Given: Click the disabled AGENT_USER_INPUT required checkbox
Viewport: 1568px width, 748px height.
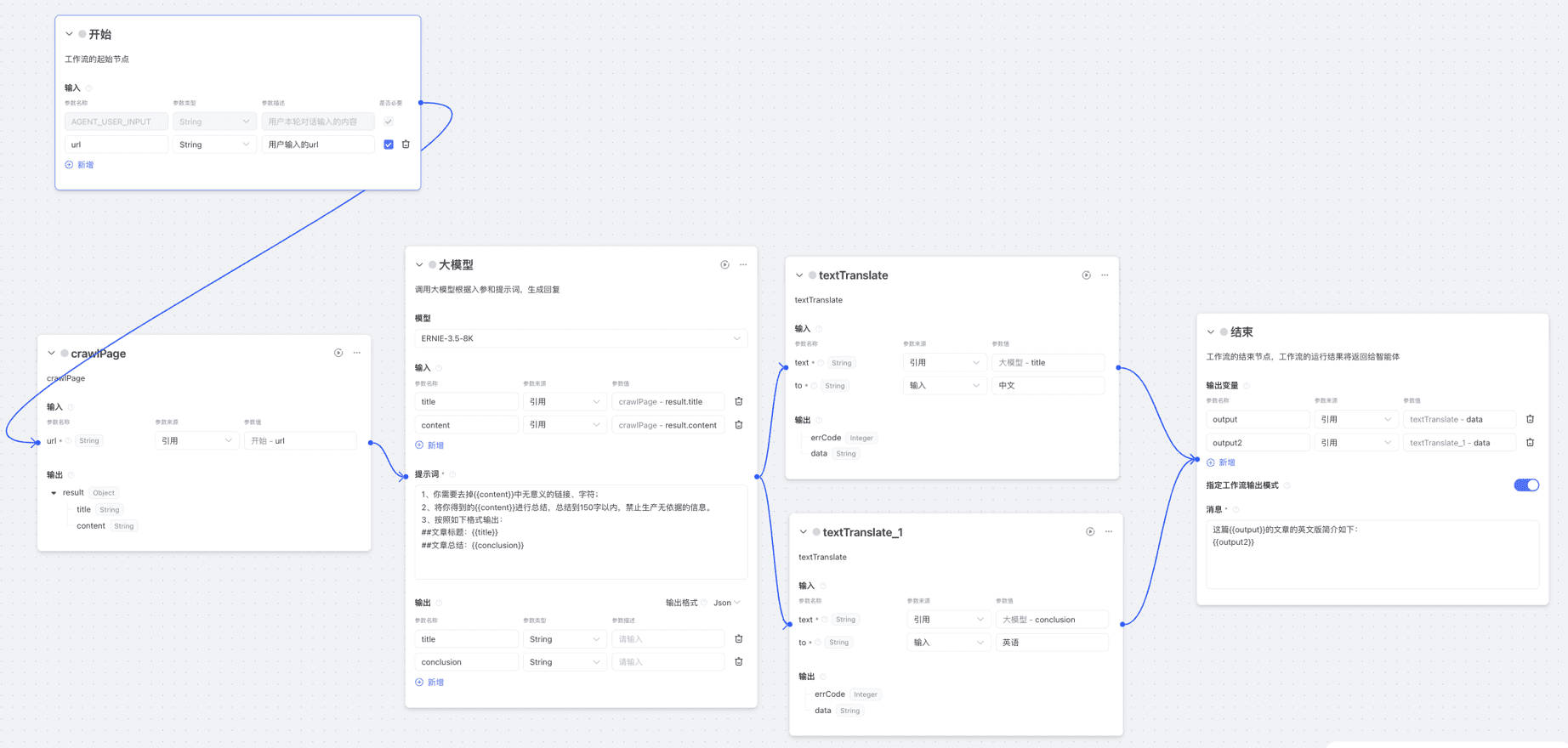Looking at the screenshot, I should 389,122.
